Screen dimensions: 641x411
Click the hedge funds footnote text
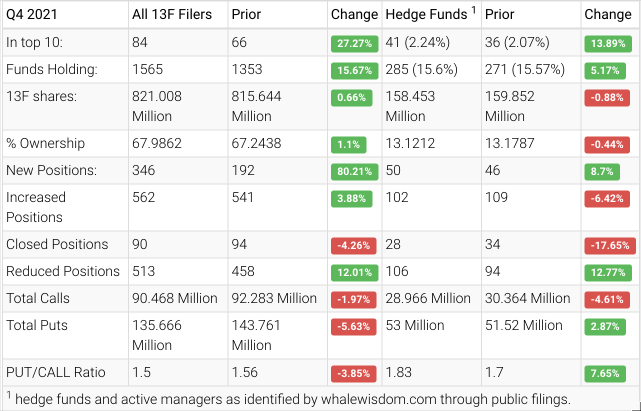[x=290, y=399]
